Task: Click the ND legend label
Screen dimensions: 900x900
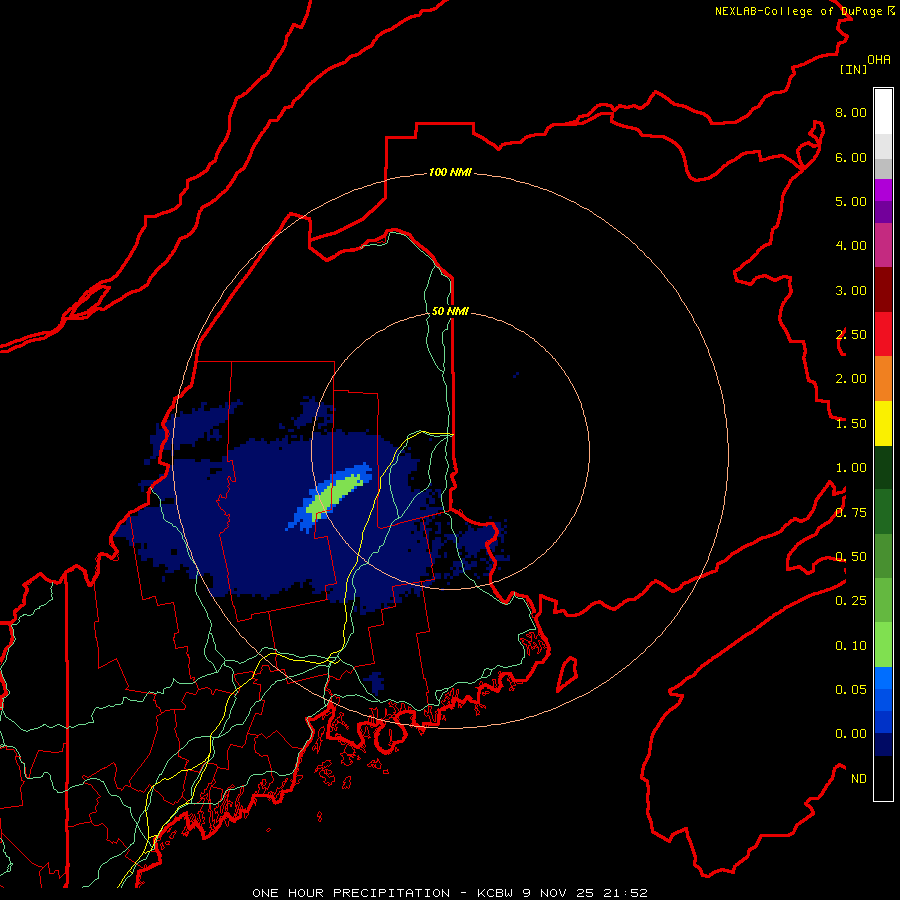Action: (859, 779)
